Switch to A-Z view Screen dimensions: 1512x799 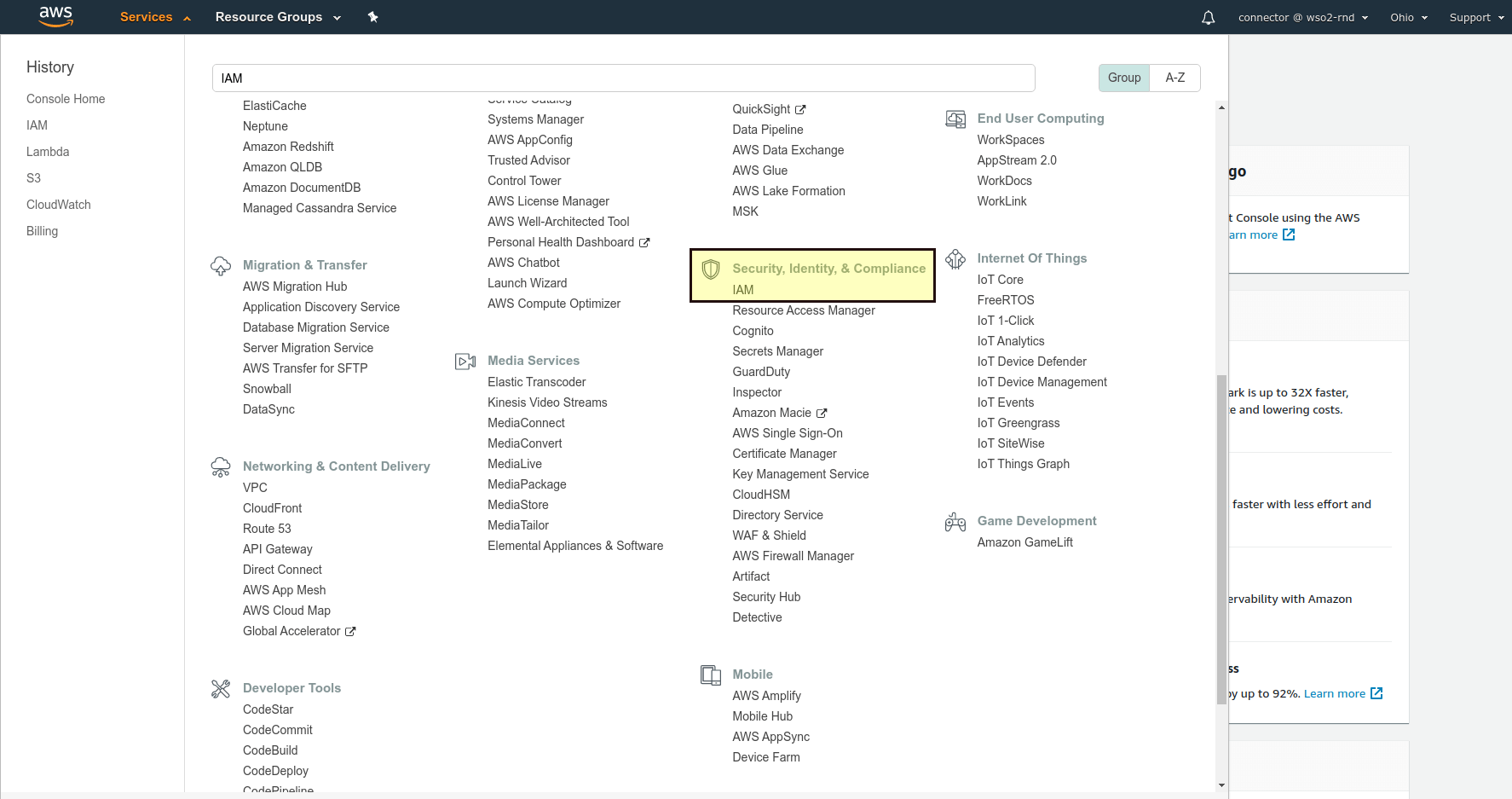1175,78
